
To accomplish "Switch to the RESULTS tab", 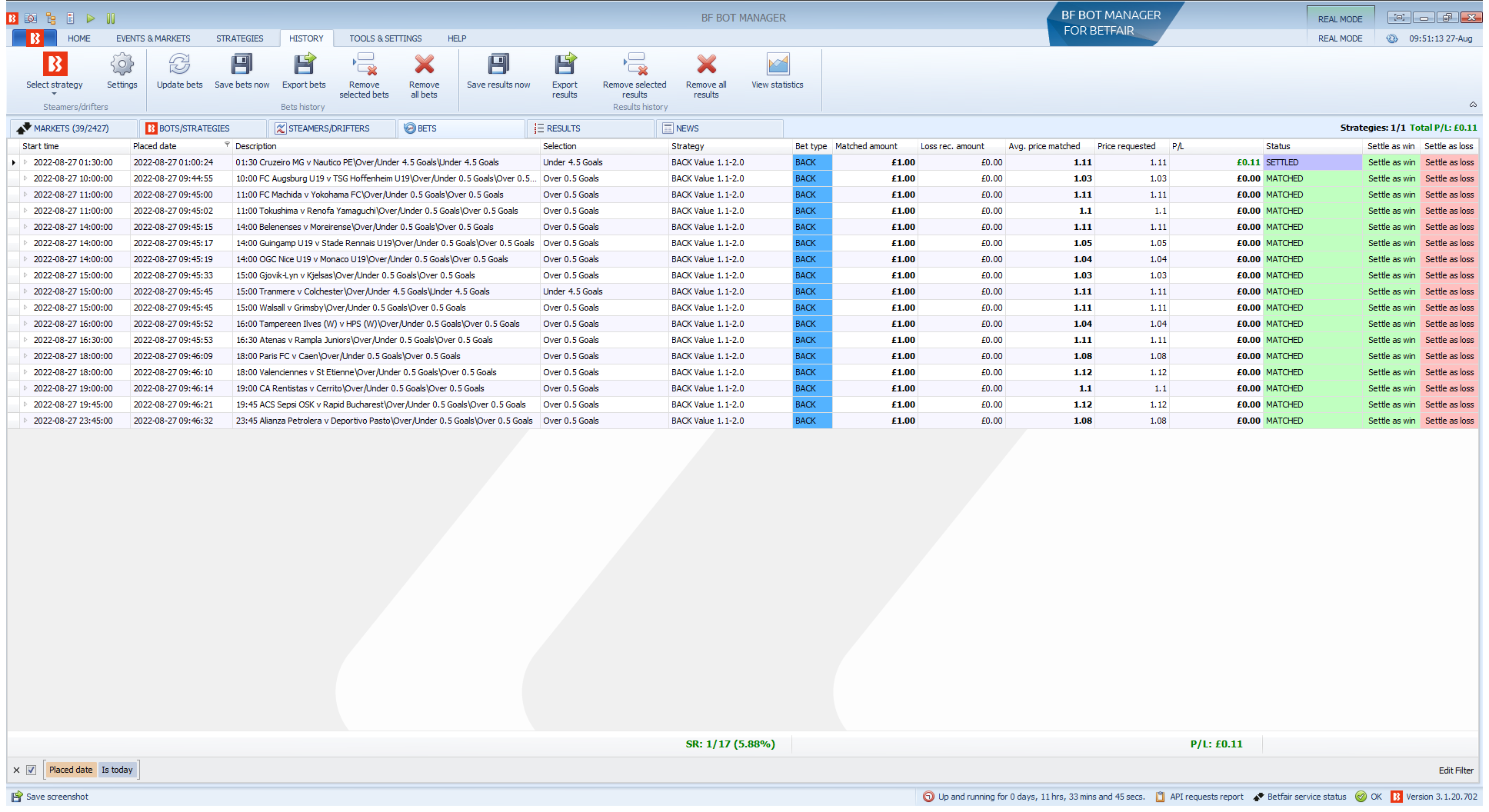I will tap(591, 128).
